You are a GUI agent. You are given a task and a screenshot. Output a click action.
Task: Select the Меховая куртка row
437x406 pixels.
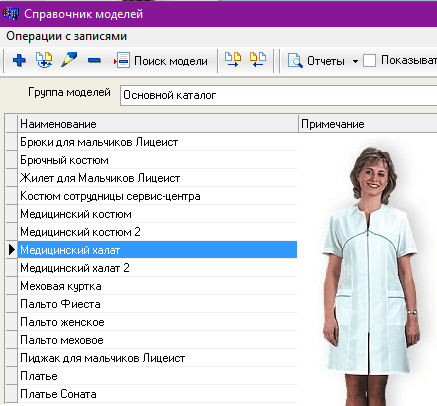click(x=157, y=286)
